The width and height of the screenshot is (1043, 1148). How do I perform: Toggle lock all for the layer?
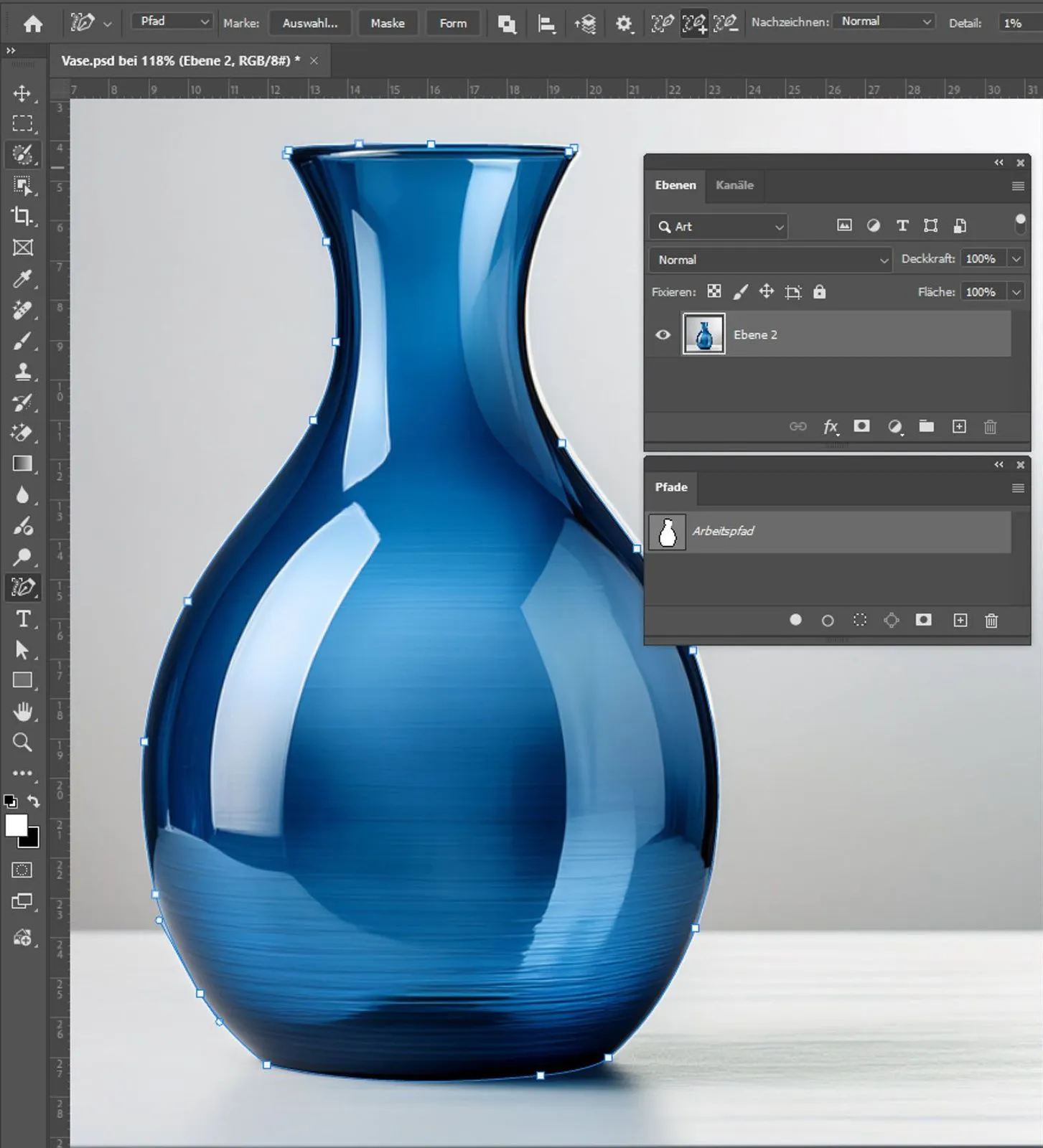tap(819, 292)
